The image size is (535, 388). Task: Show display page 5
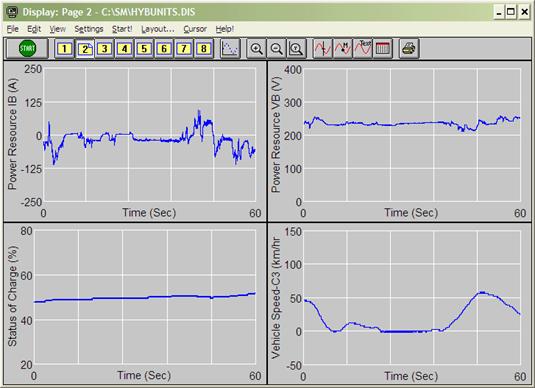(144, 49)
